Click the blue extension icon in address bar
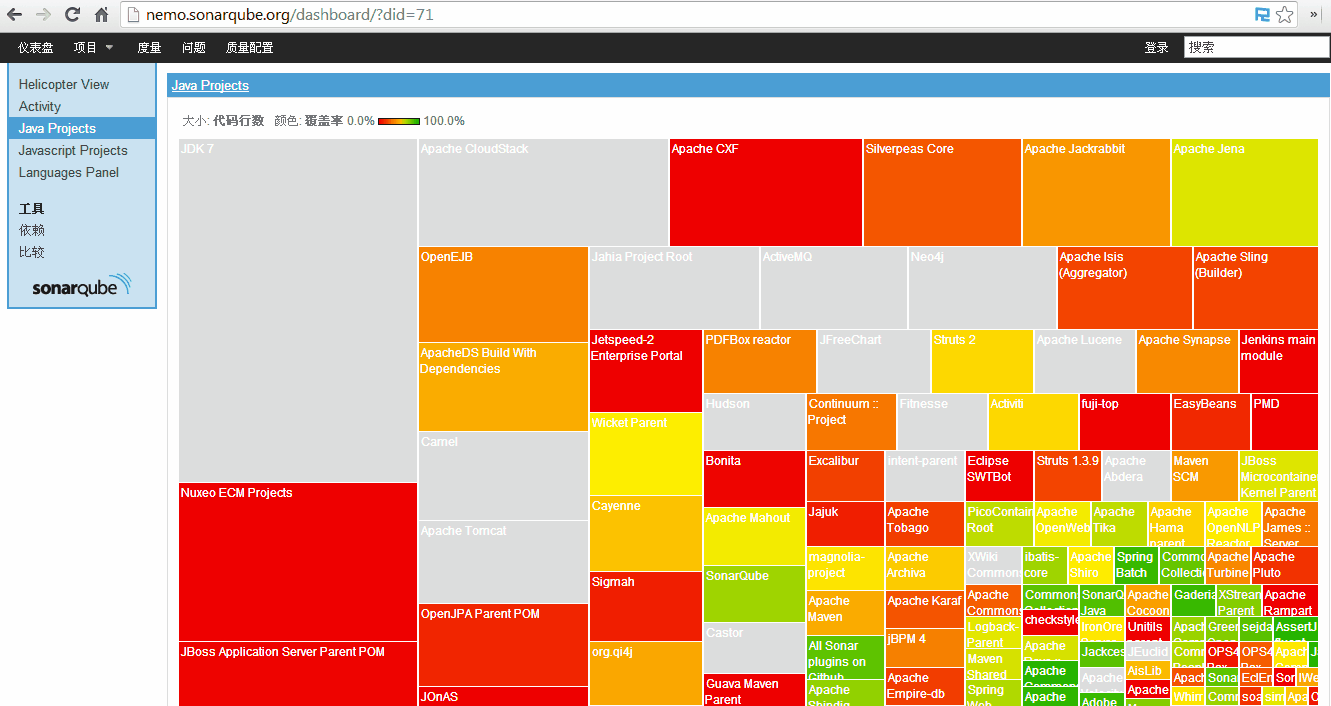The image size is (1331, 706). pyautogui.click(x=1263, y=15)
